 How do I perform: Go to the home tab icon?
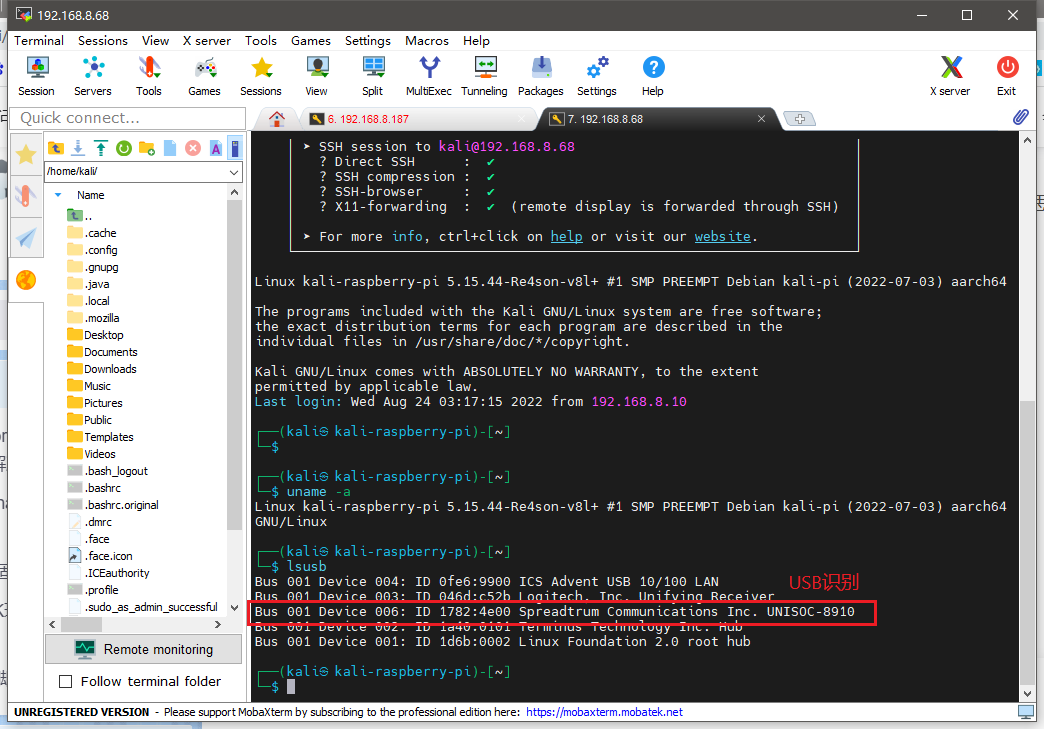click(x=277, y=119)
